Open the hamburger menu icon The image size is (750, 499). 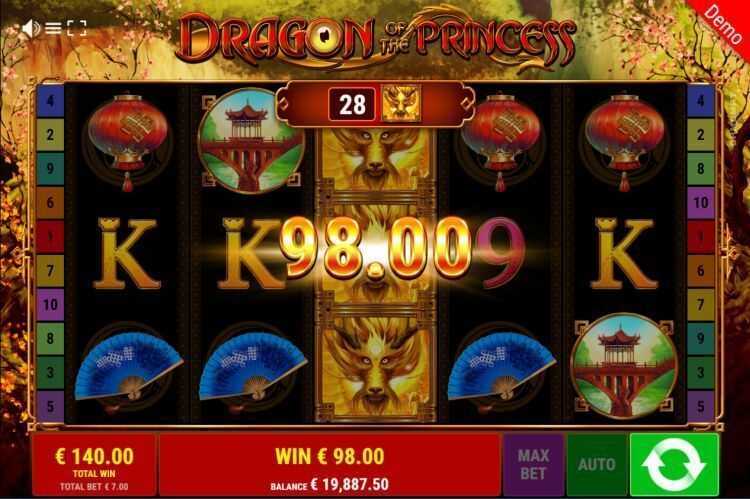(x=53, y=29)
